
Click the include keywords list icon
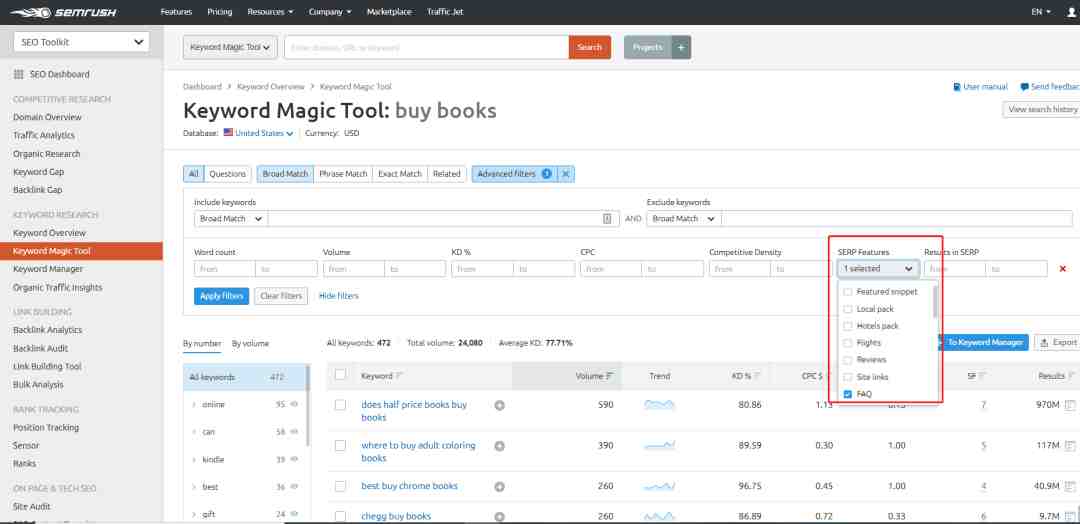(x=607, y=218)
